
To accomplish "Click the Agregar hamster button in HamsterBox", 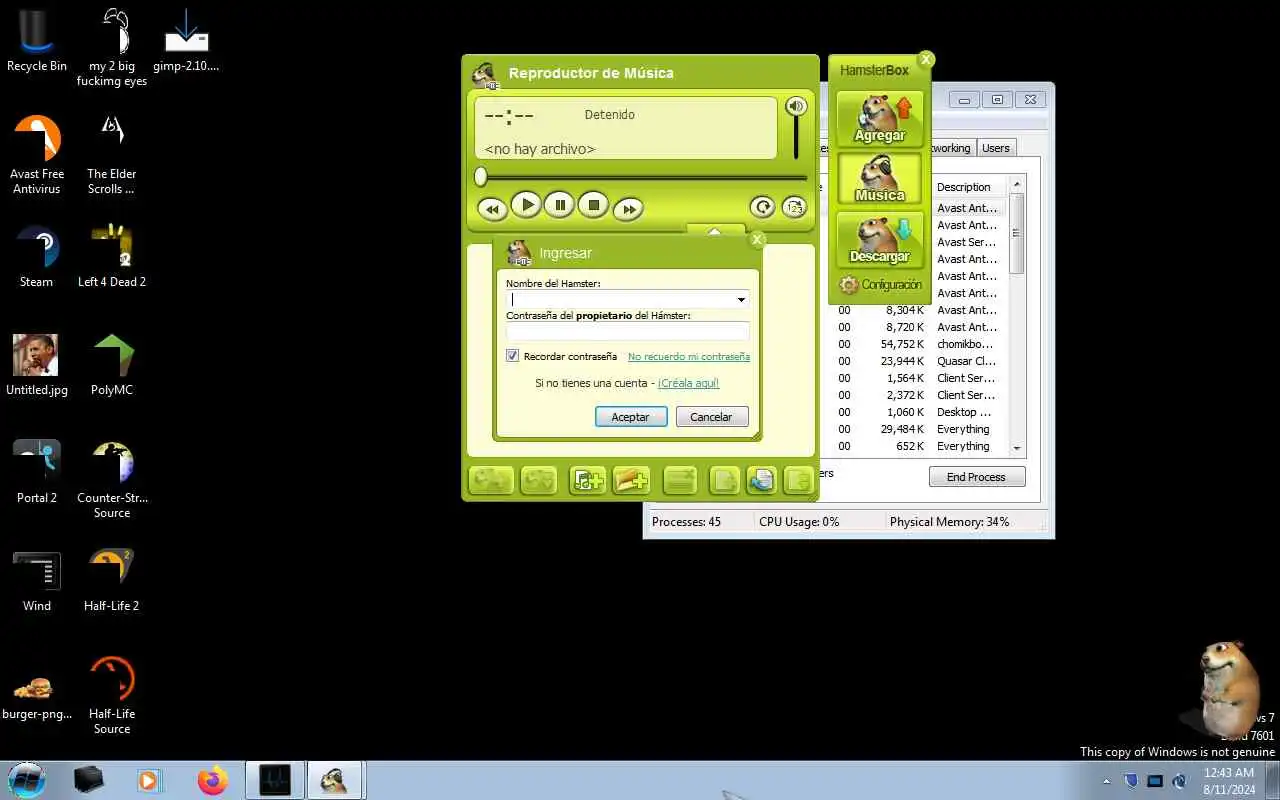I will 880,118.
